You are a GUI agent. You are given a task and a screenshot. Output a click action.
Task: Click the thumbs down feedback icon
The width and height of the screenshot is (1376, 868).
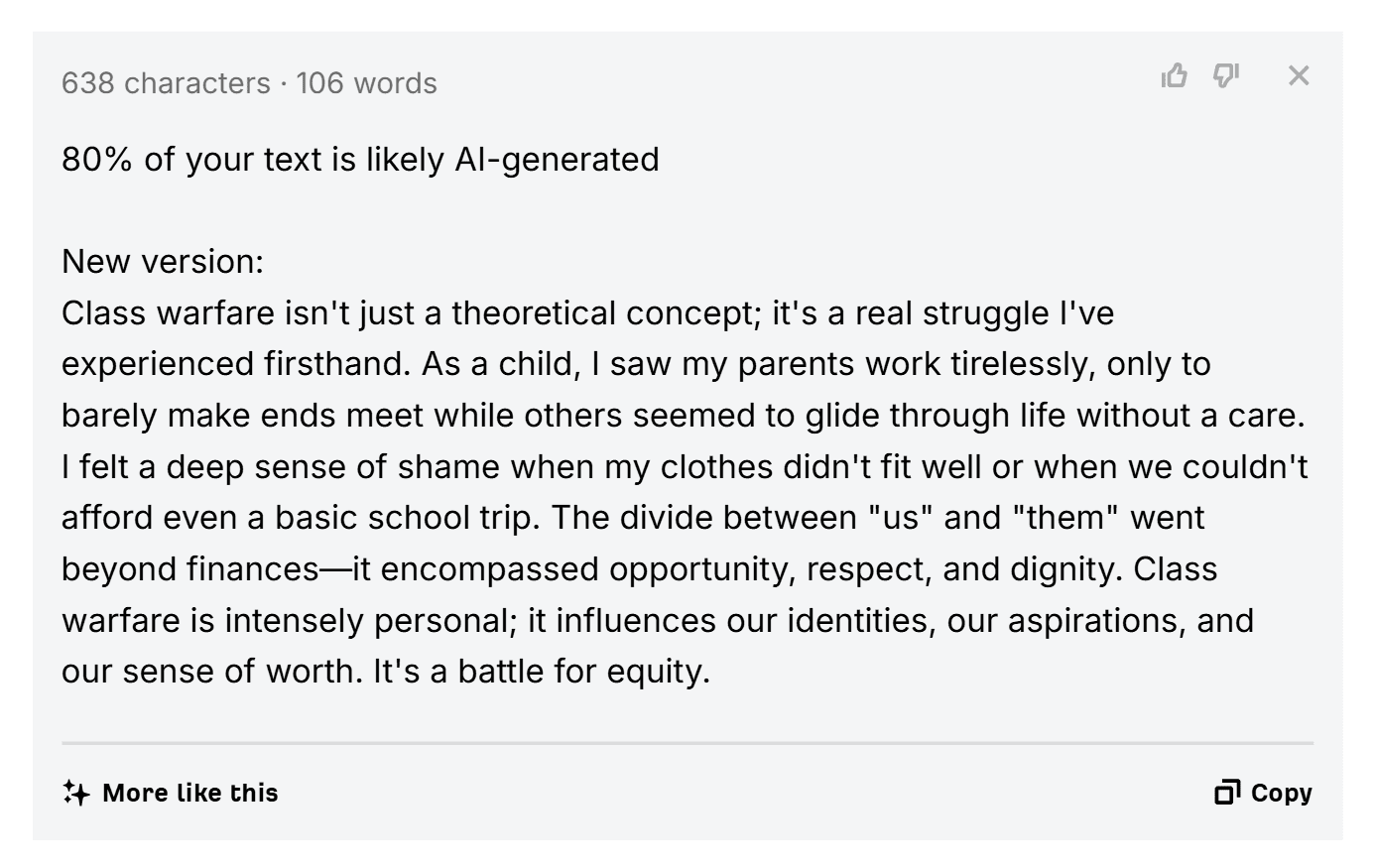[x=1226, y=75]
